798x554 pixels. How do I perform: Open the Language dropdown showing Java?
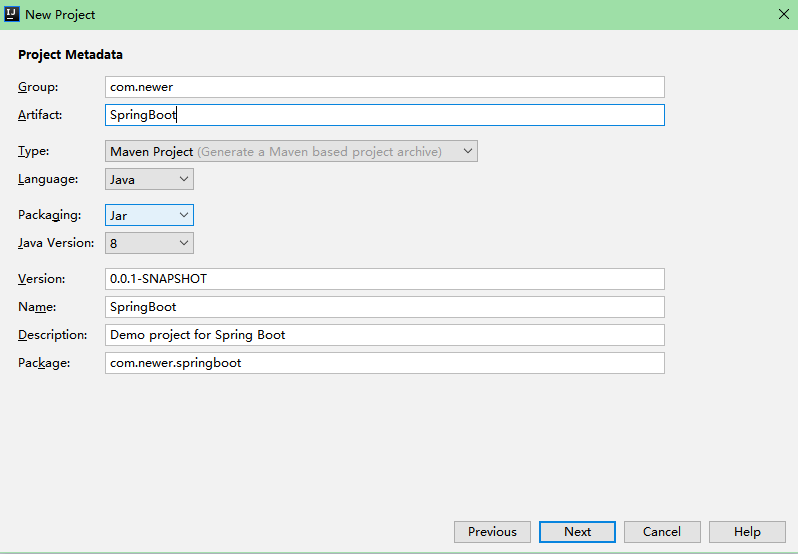(149, 179)
